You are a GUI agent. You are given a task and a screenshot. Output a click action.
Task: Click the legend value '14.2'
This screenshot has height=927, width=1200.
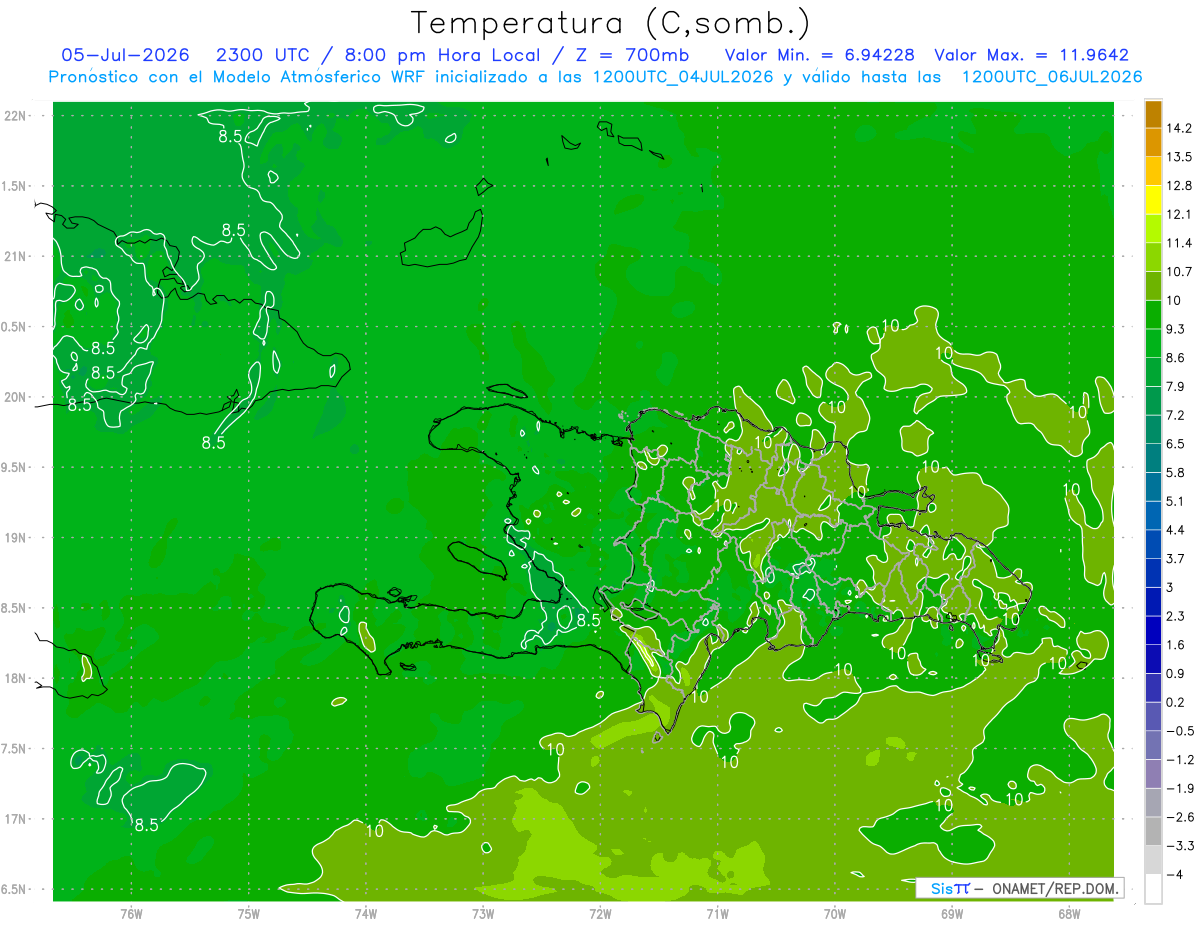1181,128
